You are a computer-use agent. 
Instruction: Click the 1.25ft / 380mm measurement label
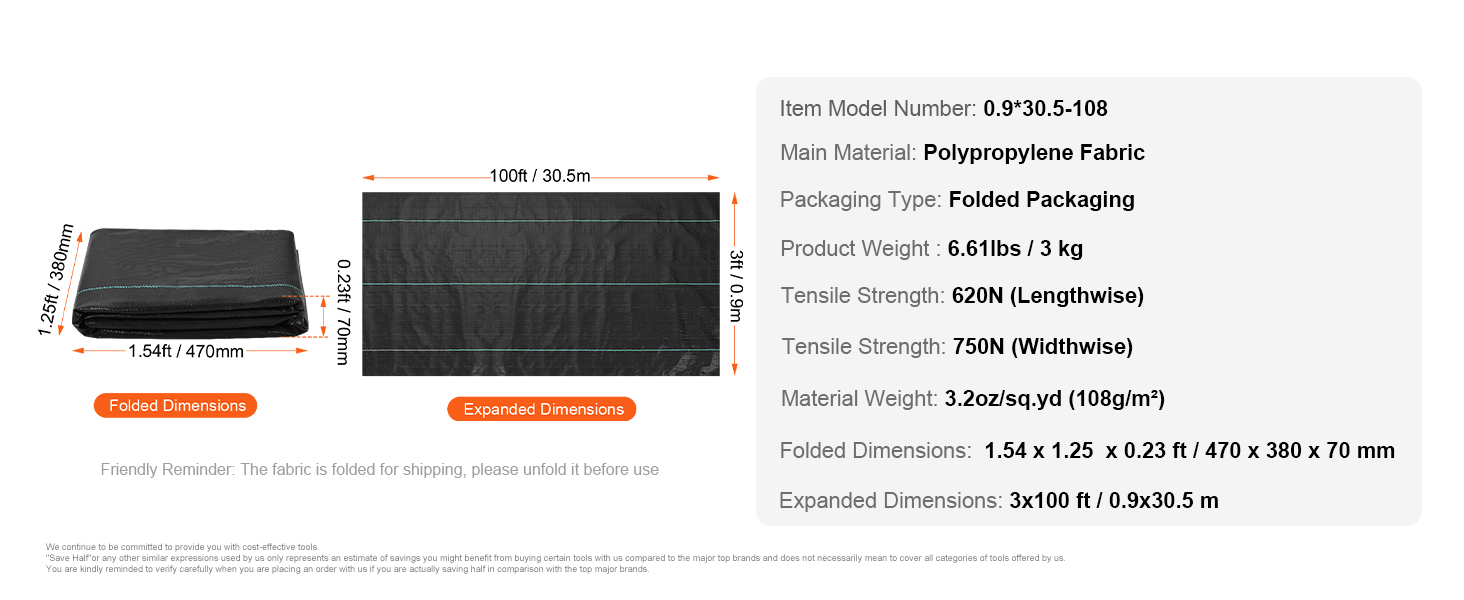click(57, 280)
